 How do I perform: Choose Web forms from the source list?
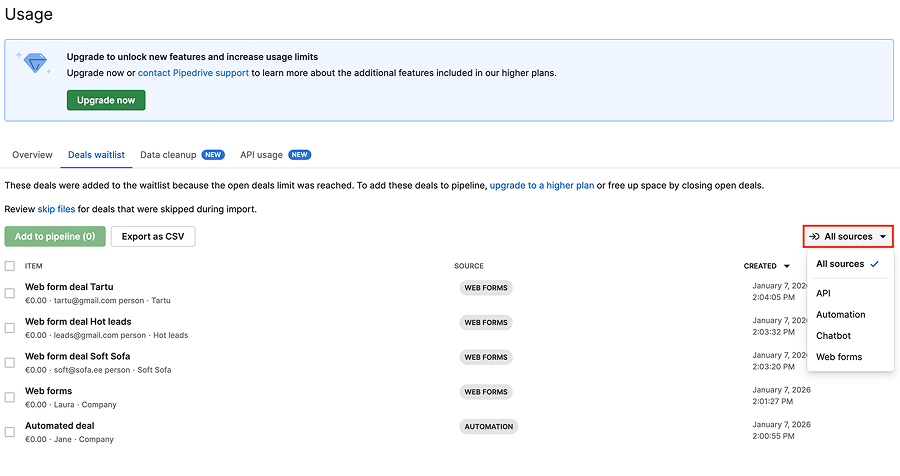click(x=838, y=357)
